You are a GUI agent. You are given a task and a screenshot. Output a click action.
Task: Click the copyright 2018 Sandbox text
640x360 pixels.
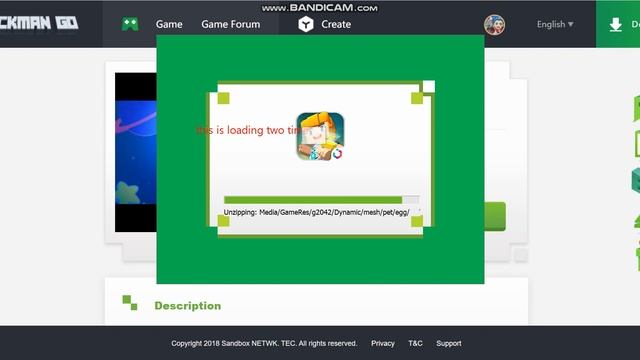tap(264, 344)
